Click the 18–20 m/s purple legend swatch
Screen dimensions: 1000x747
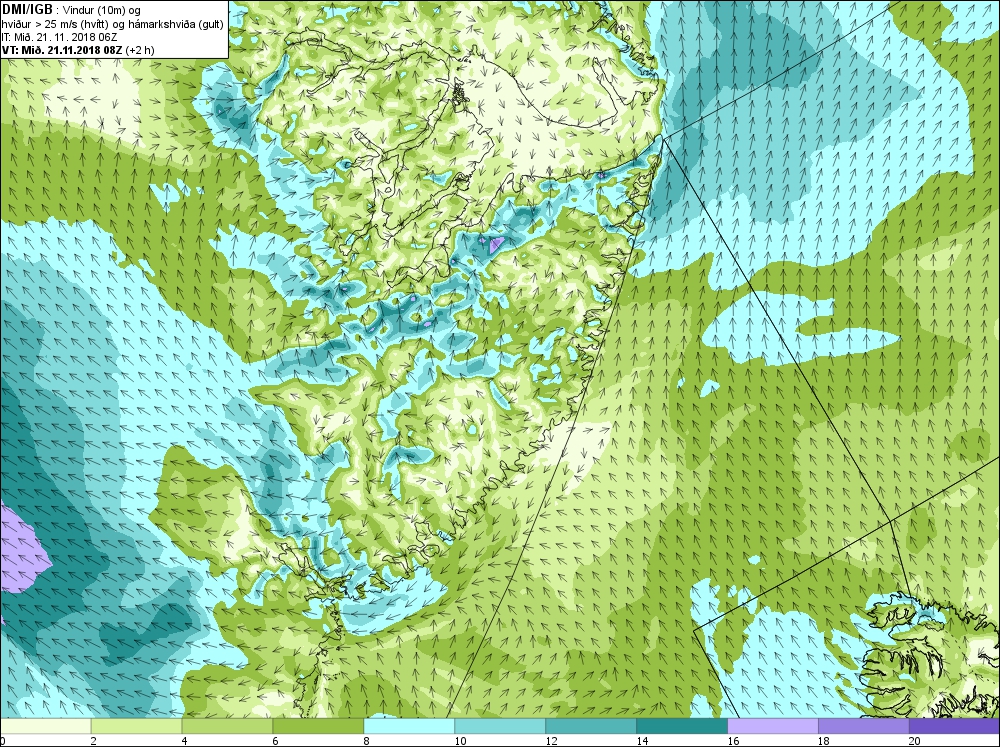point(864,726)
